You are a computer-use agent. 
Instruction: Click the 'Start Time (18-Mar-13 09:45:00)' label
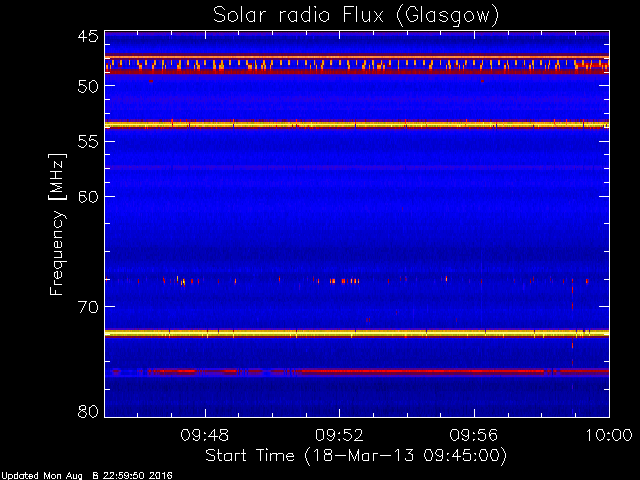coord(356,456)
